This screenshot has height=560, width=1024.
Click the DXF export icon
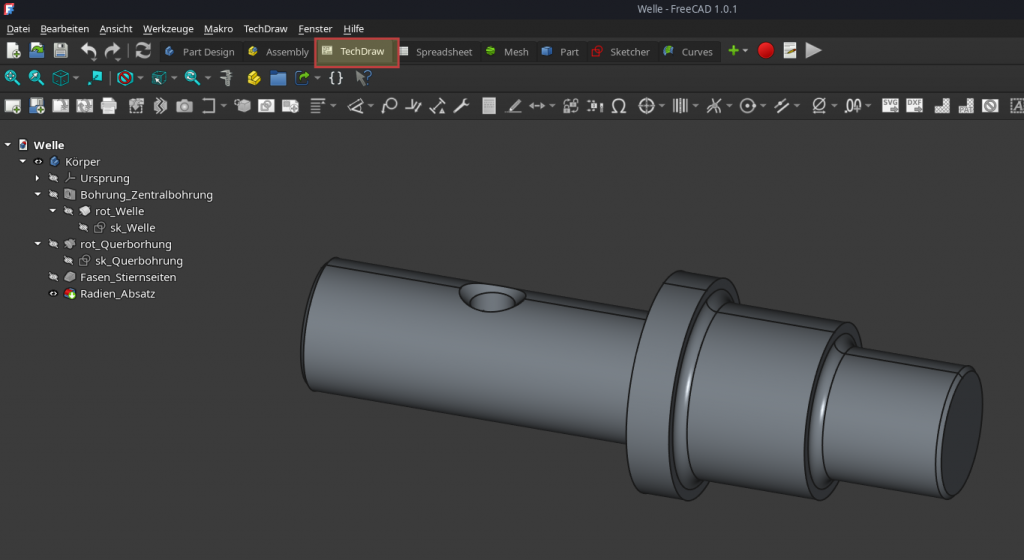click(914, 105)
